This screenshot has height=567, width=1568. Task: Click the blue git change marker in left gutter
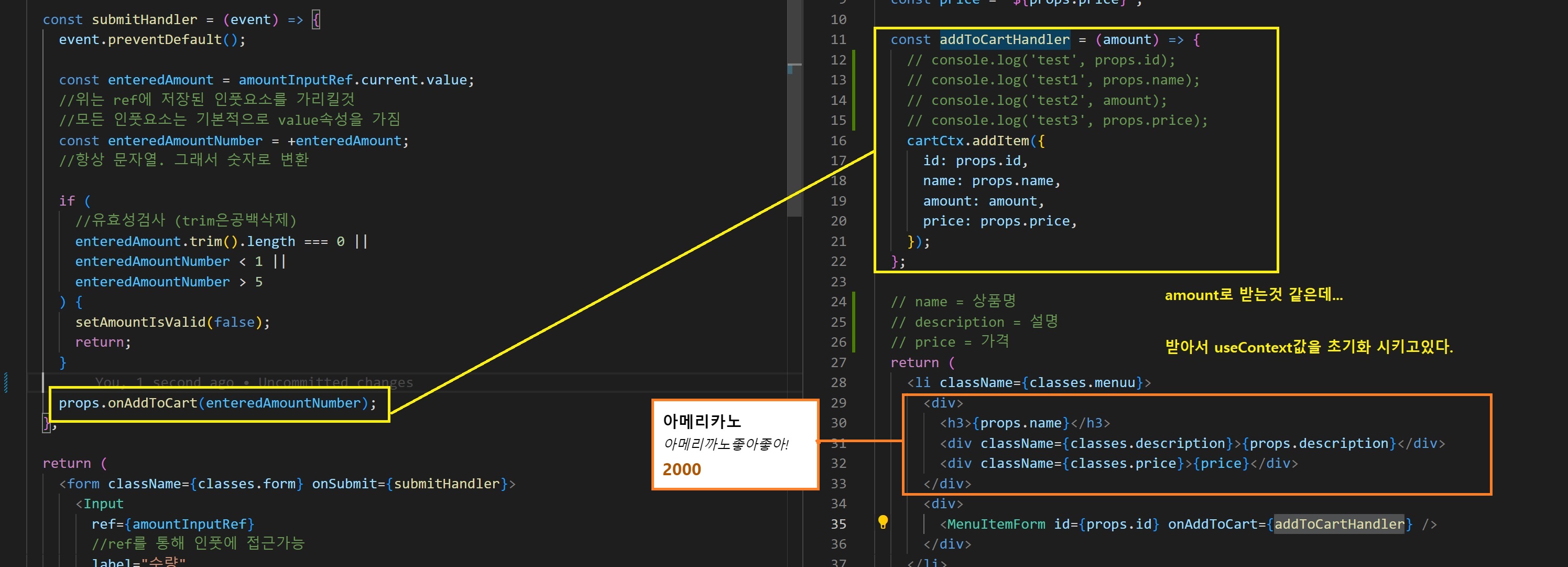tap(6, 382)
